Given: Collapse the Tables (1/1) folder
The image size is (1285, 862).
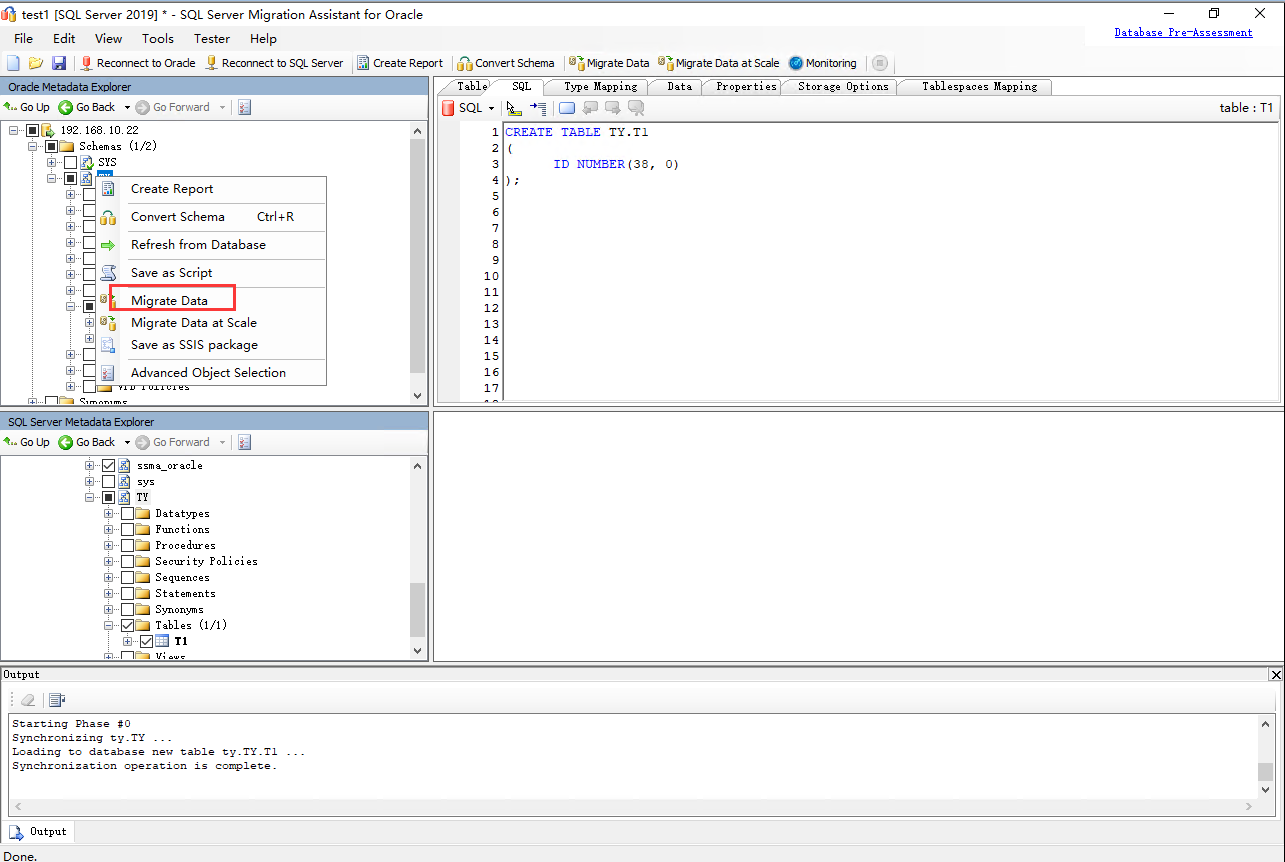Looking at the screenshot, I should tap(109, 625).
